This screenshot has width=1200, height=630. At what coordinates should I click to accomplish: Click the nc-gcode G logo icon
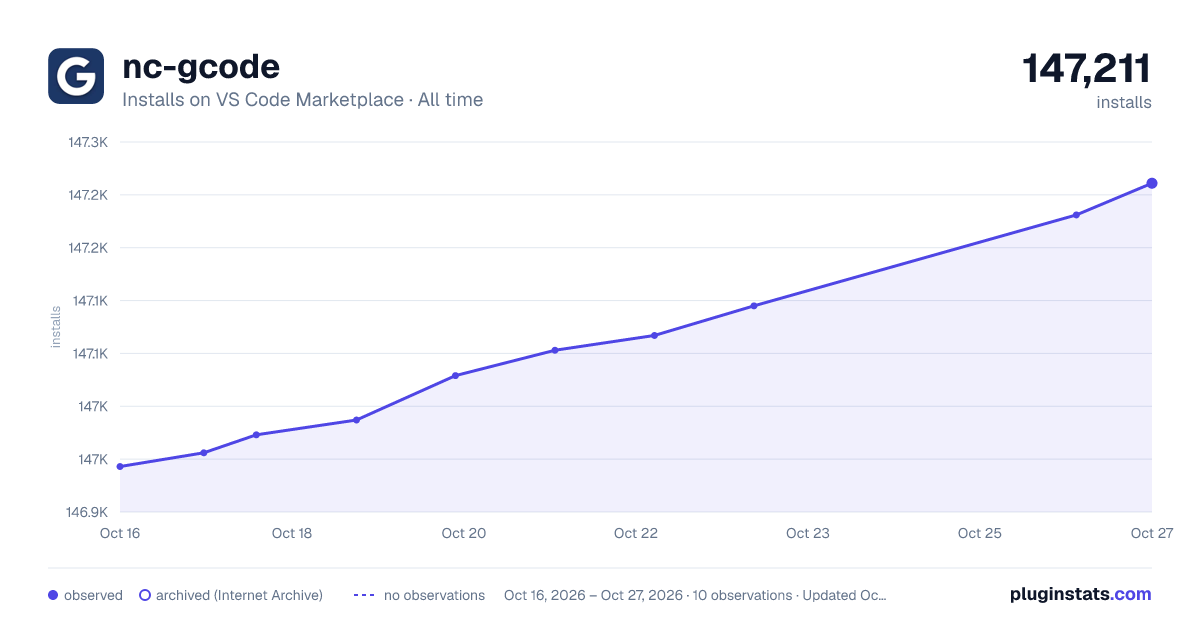point(76,76)
